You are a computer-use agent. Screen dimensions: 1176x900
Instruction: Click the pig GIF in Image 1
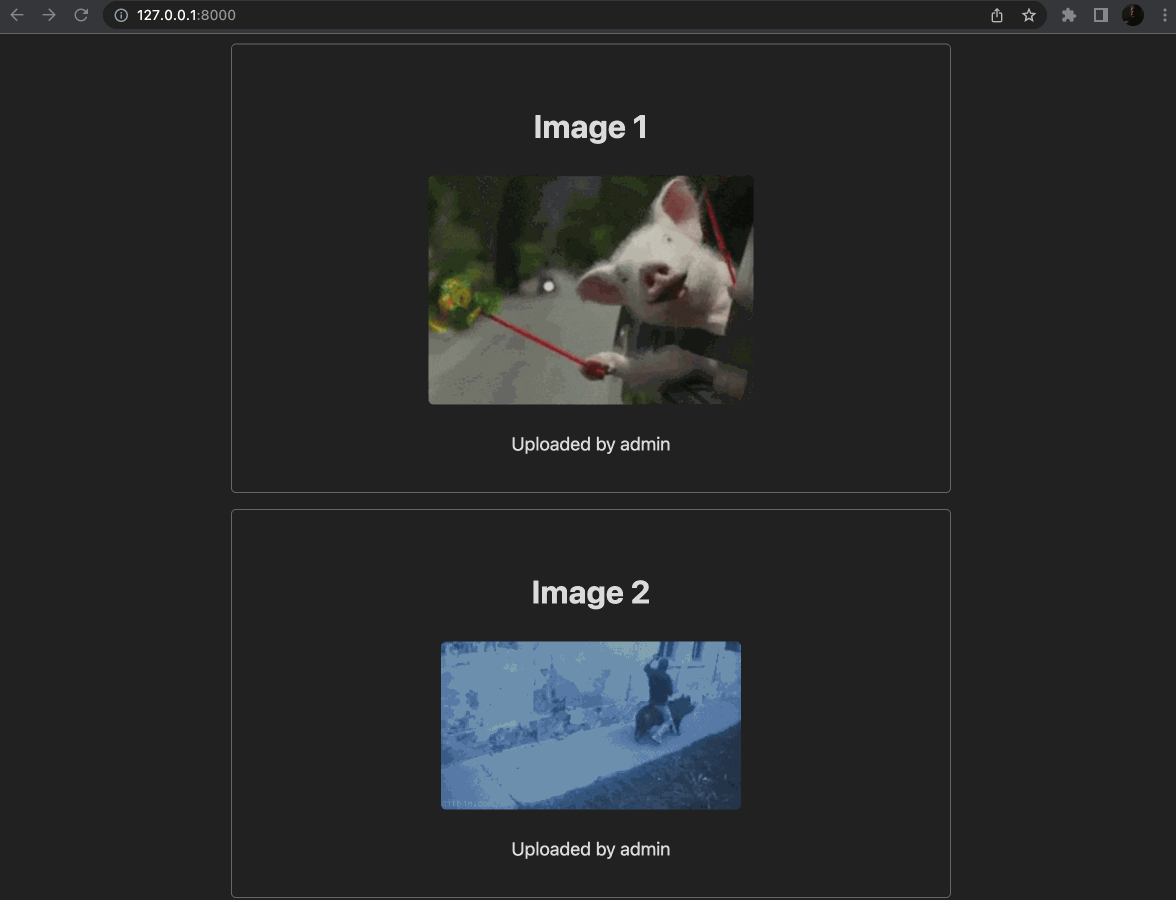coord(590,289)
